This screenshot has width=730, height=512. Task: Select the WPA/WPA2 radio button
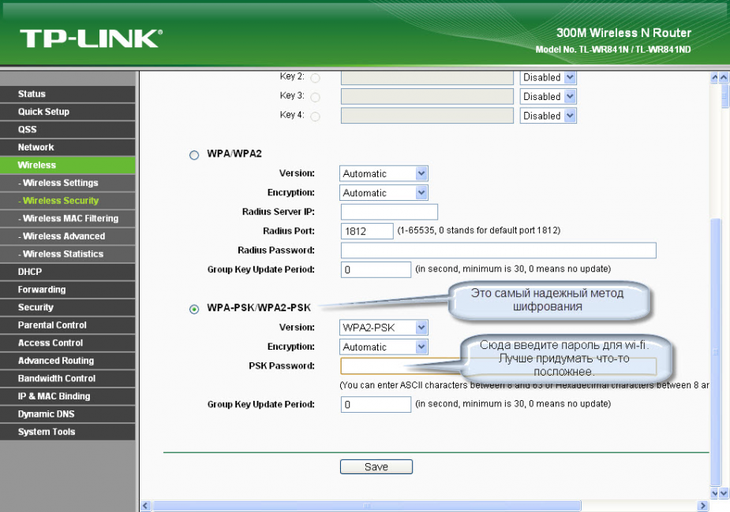click(x=194, y=155)
